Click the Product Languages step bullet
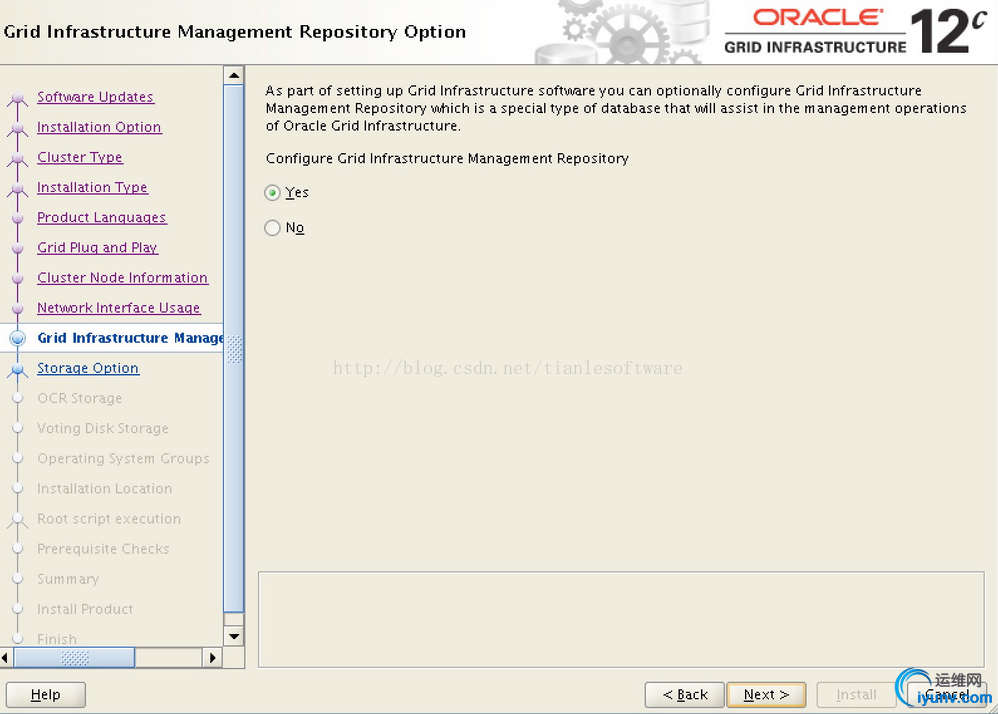Screen dimensions: 998x714 coord(18,218)
